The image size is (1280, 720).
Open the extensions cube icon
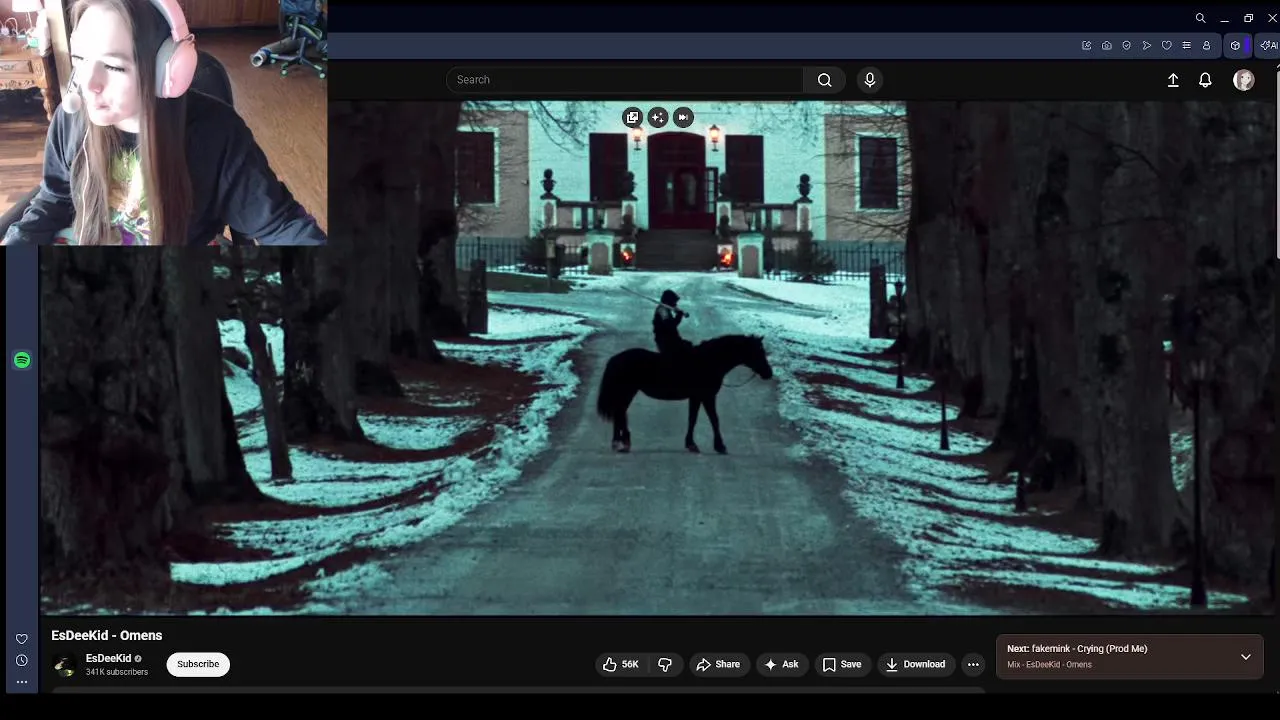click(x=1235, y=45)
